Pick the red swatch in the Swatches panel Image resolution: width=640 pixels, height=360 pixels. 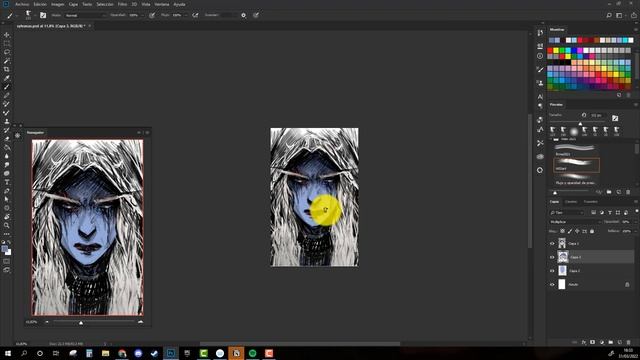tap(550, 51)
